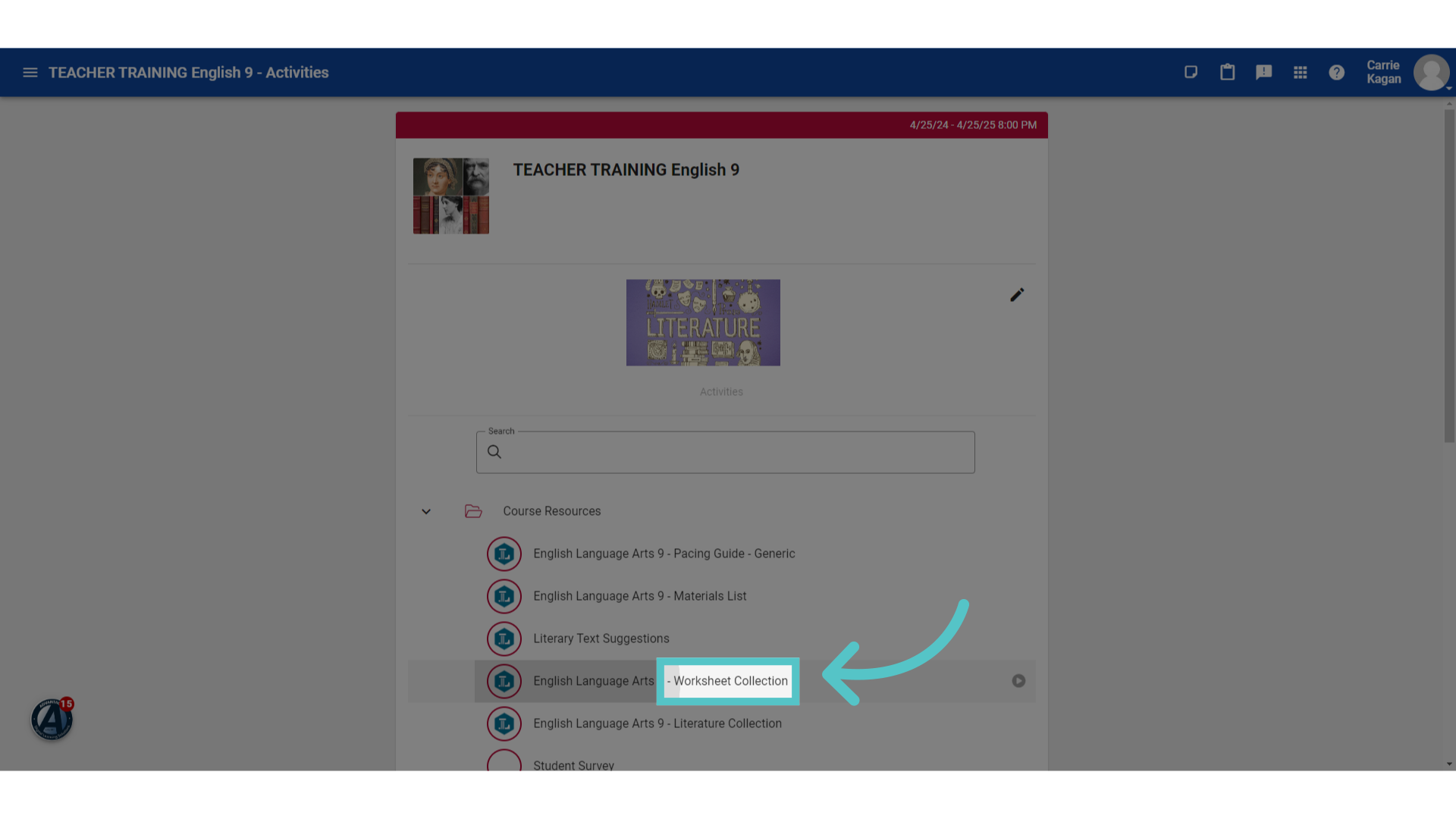Open the hamburger main menu
This screenshot has width=1456, height=819.
(30, 73)
